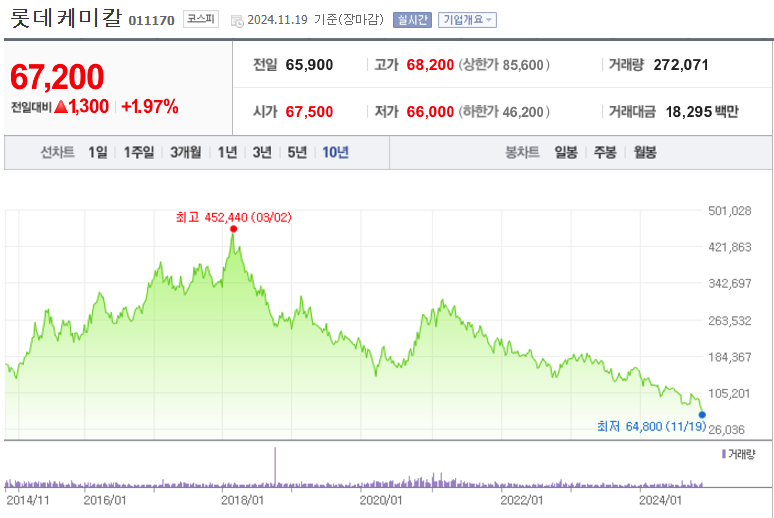Click the 2018/01 x-axis label

pos(242,500)
